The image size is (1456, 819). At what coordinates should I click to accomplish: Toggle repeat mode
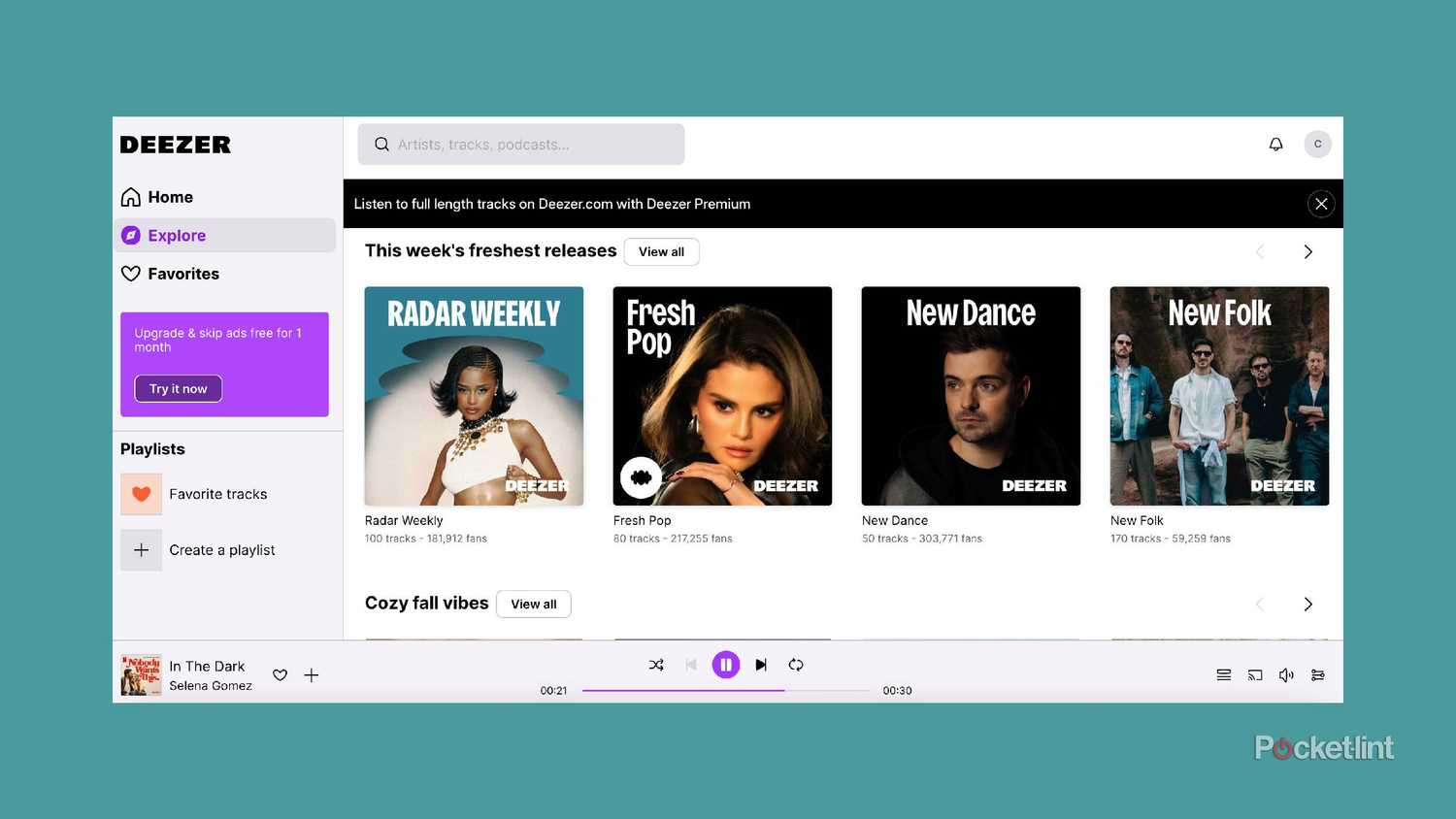[796, 665]
